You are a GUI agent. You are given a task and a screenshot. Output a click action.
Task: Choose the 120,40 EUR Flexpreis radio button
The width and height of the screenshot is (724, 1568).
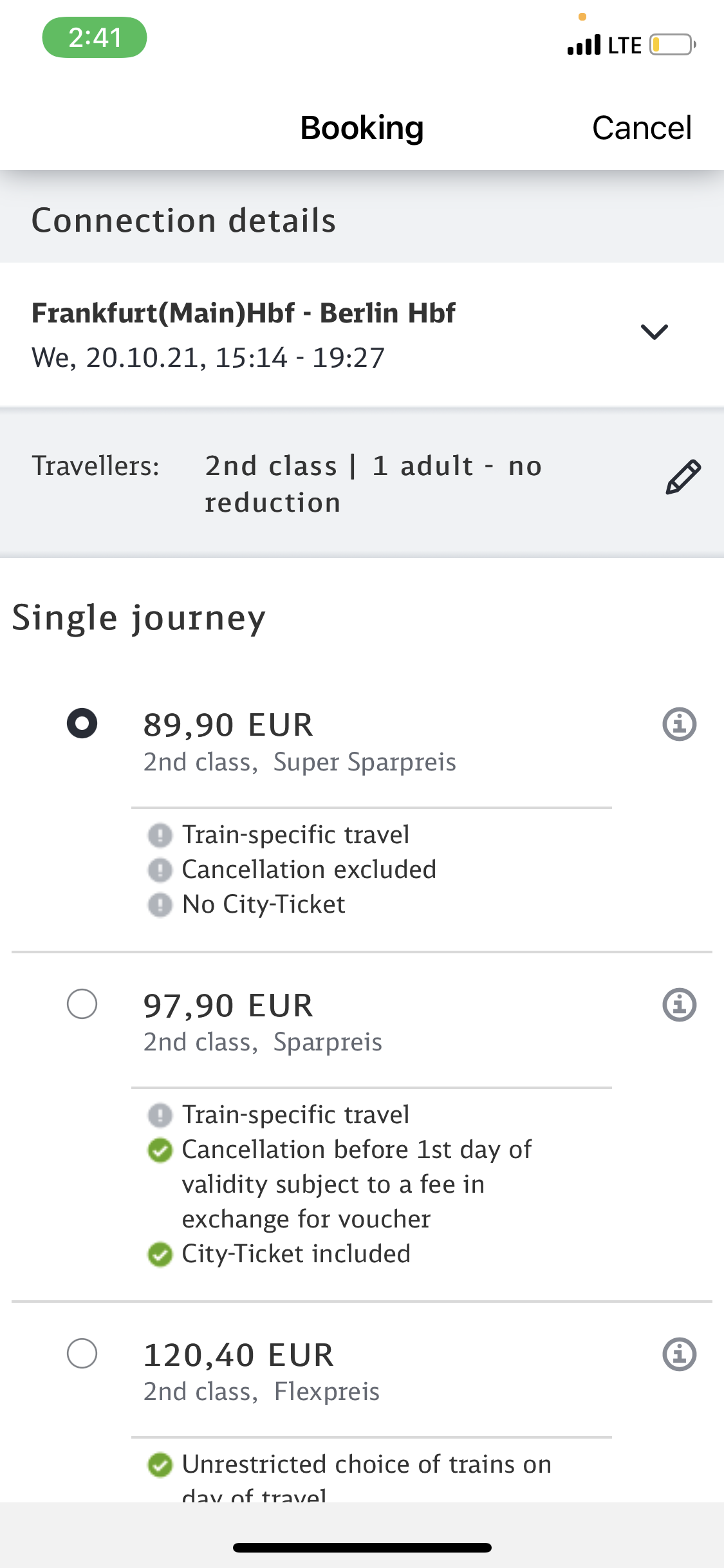pyautogui.click(x=82, y=1353)
